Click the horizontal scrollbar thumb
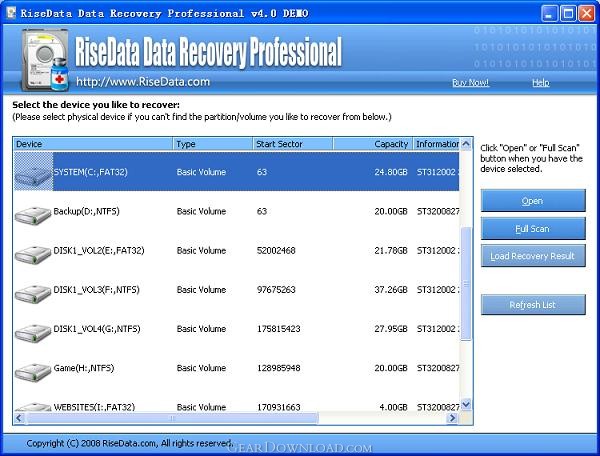This screenshot has height=456, width=600. (171, 418)
